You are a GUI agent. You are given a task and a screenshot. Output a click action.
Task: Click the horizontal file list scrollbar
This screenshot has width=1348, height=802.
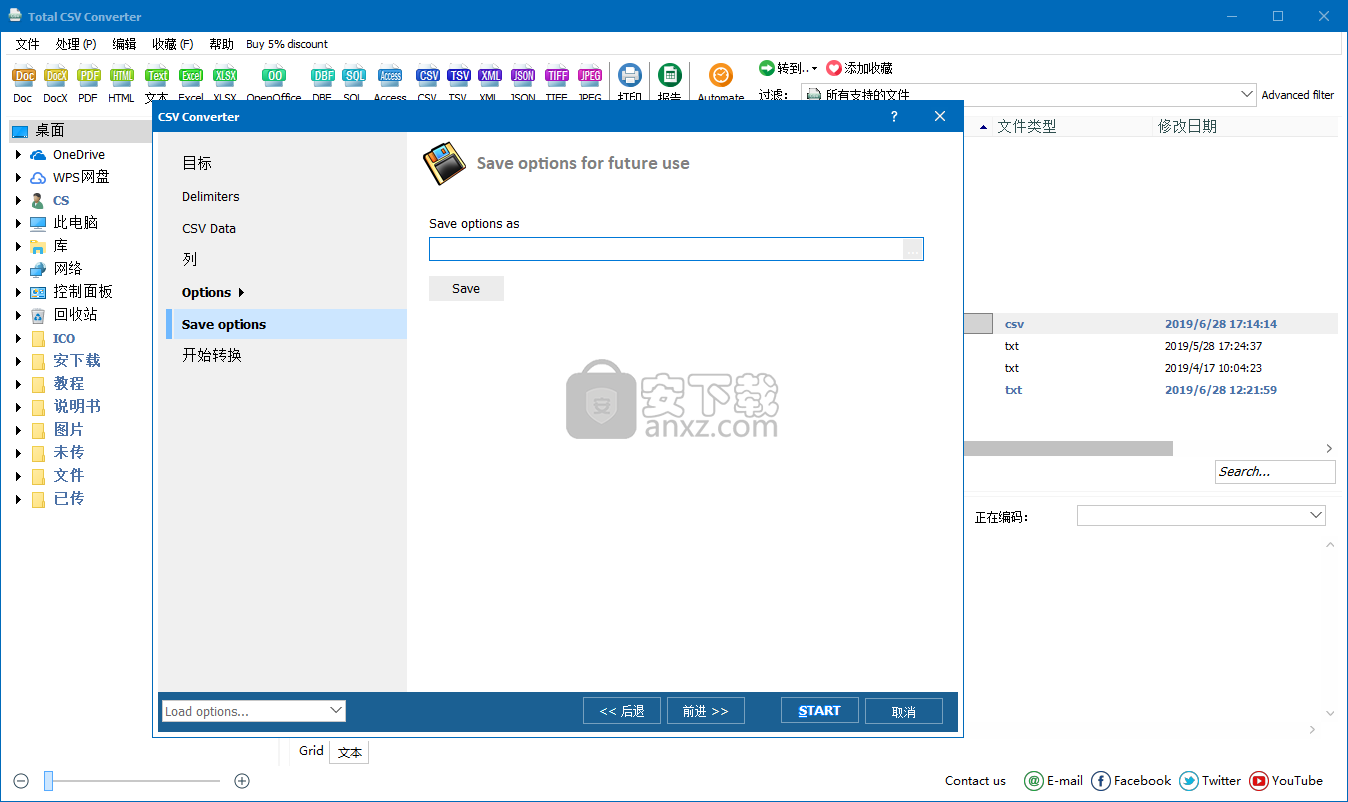[x=1068, y=449]
